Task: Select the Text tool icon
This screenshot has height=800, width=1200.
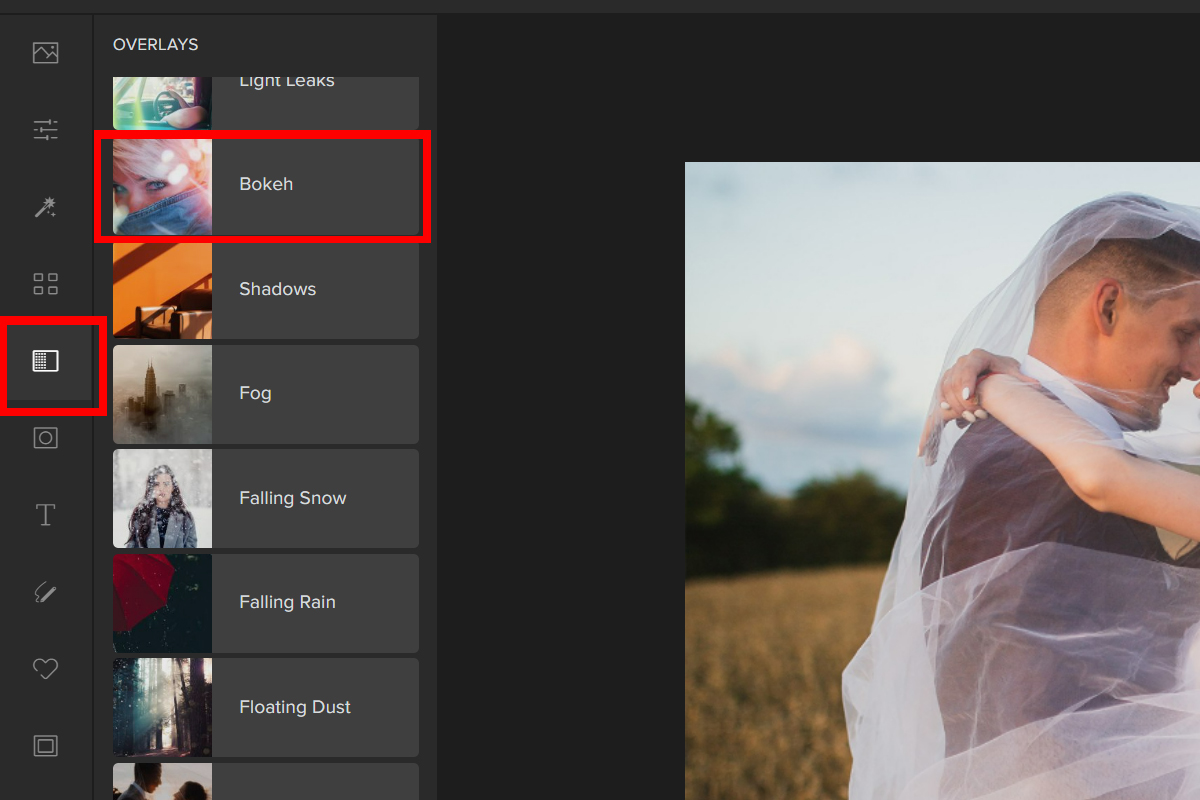Action: 46,515
